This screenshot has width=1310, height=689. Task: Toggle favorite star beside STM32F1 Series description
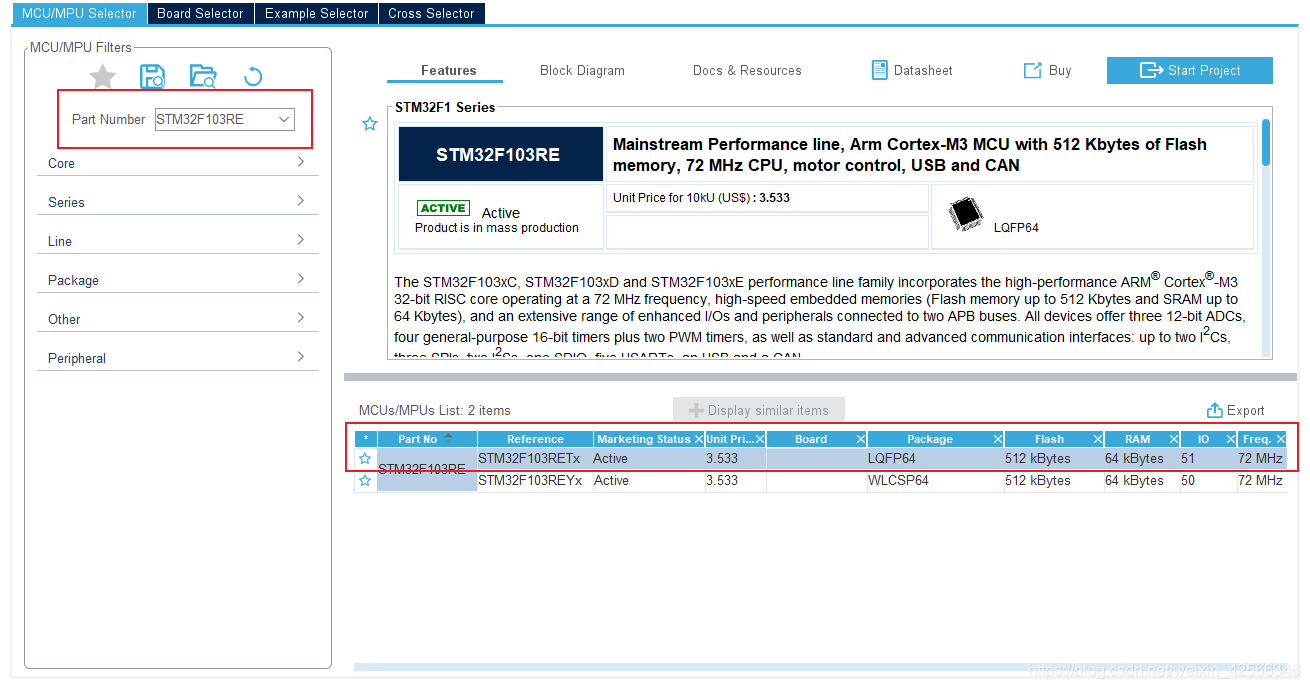[370, 124]
